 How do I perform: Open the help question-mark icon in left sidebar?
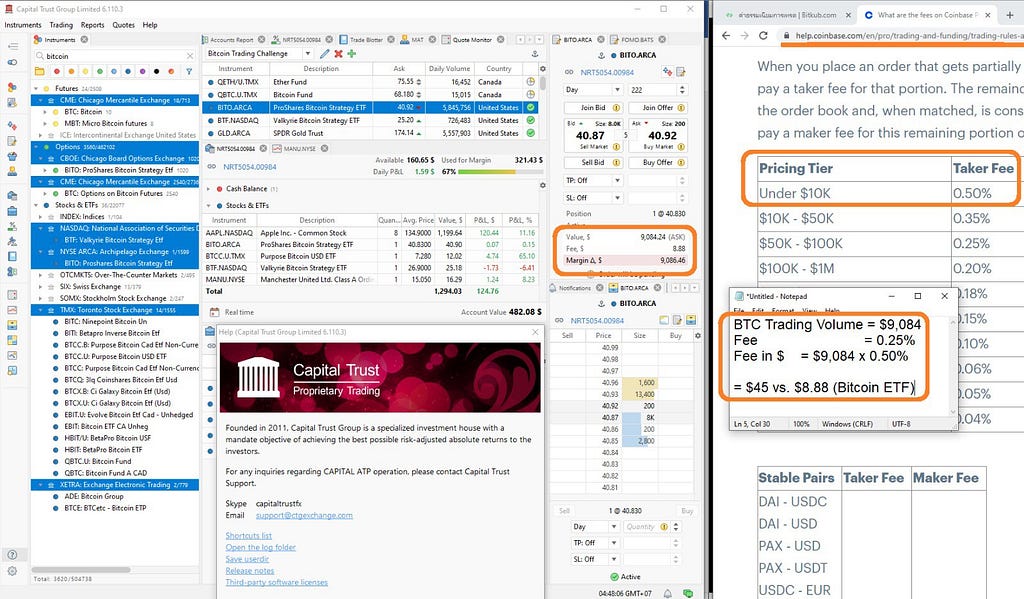pyautogui.click(x=12, y=555)
